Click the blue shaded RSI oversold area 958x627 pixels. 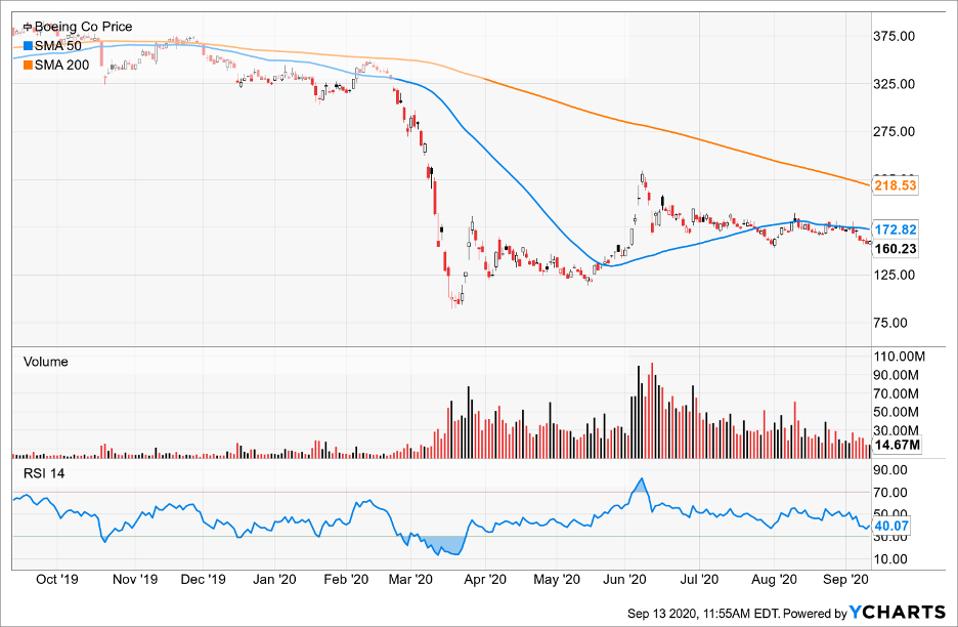(x=446, y=545)
